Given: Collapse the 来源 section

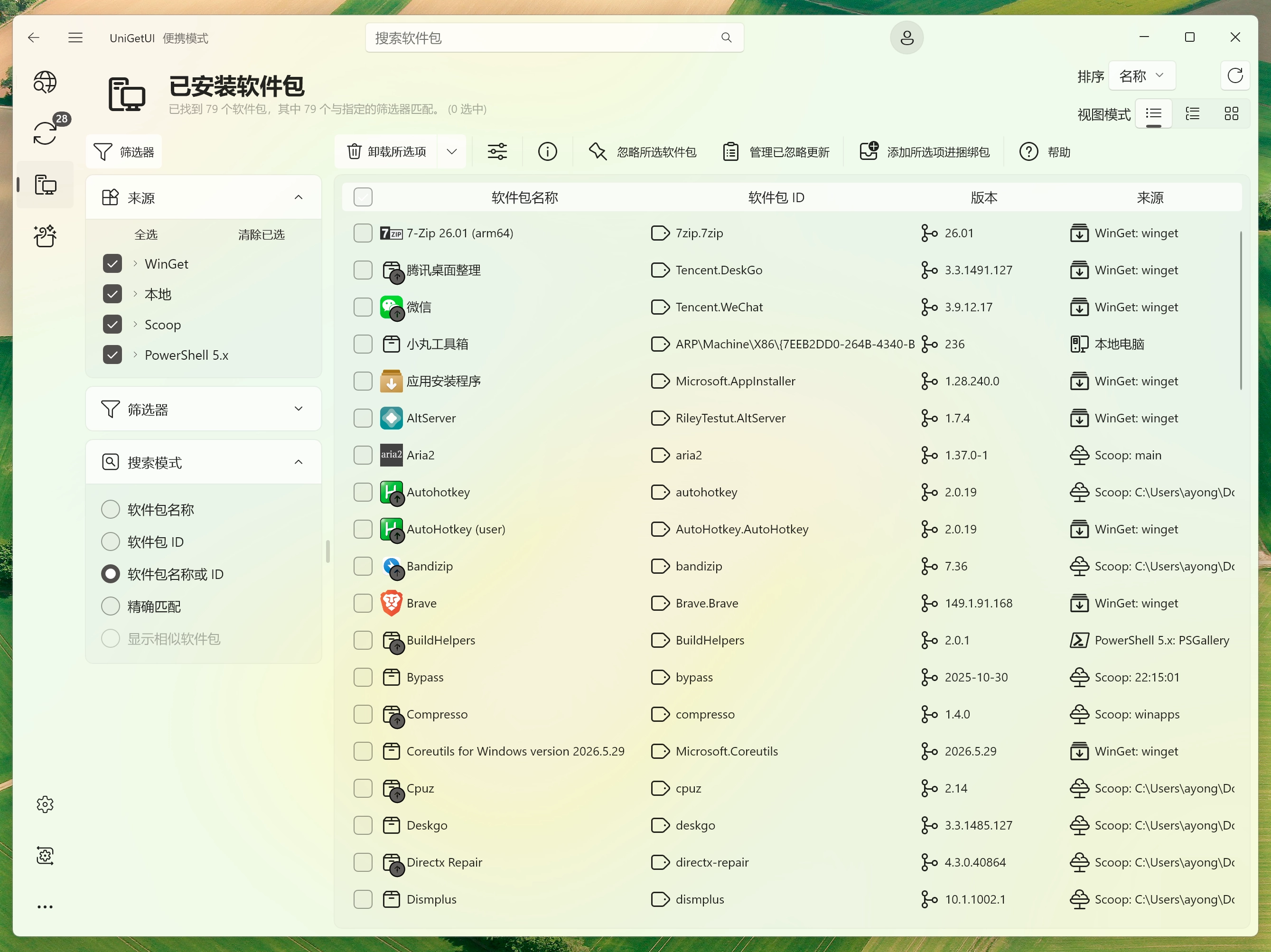Looking at the screenshot, I should click(x=298, y=197).
